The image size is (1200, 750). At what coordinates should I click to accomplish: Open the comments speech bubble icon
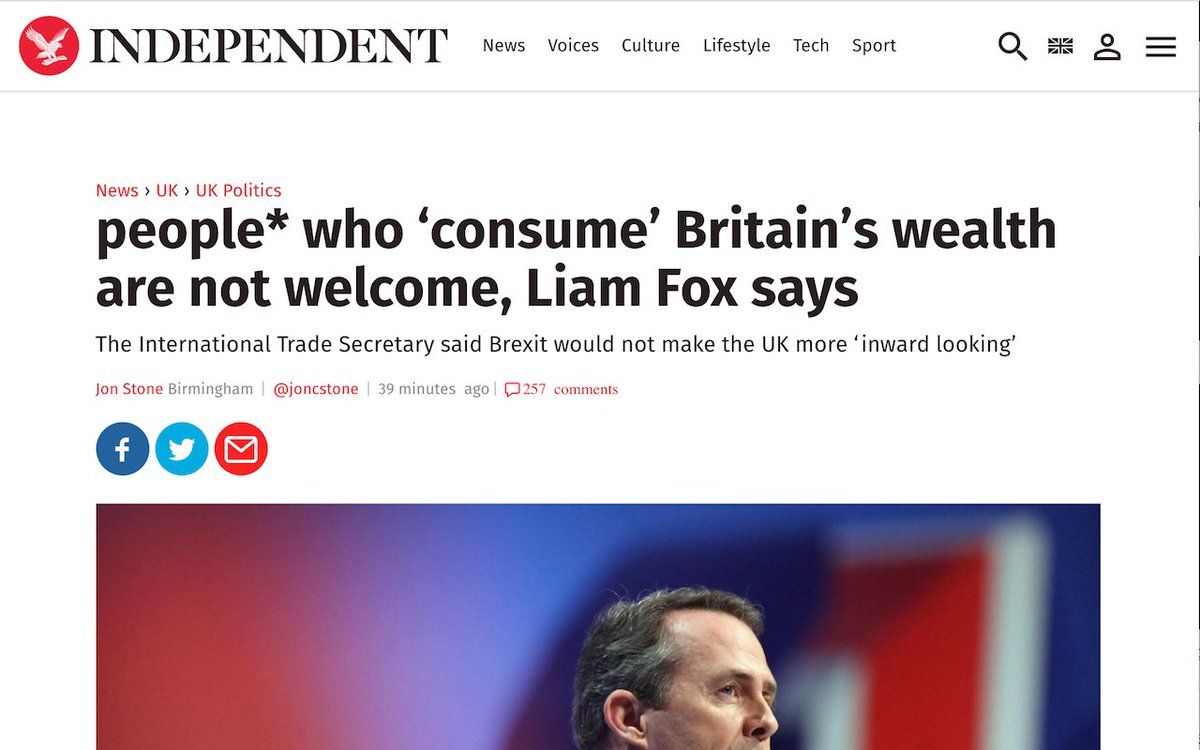tap(512, 390)
